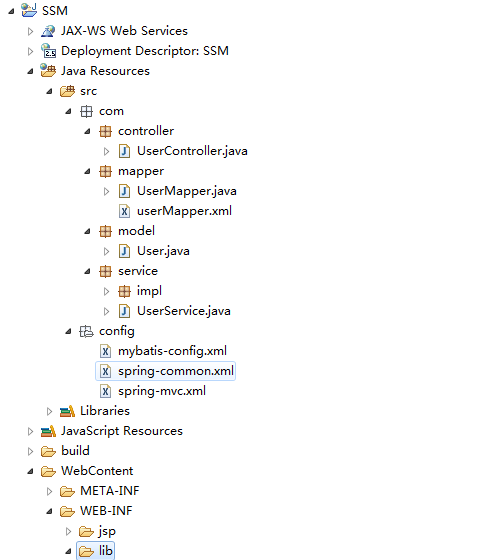Click the META-INF folder icon
The image size is (499, 560).
tap(67, 491)
